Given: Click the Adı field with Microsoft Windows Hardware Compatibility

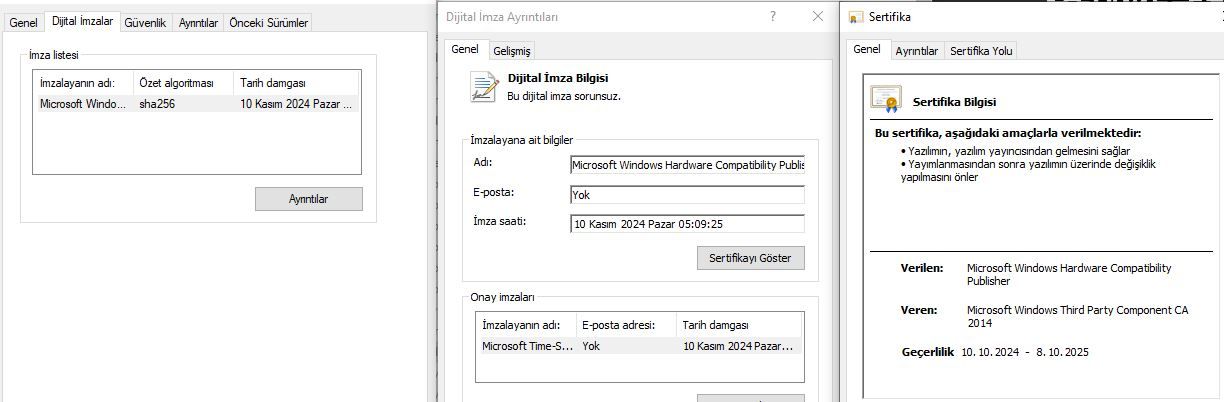Looking at the screenshot, I should pyautogui.click(x=687, y=164).
